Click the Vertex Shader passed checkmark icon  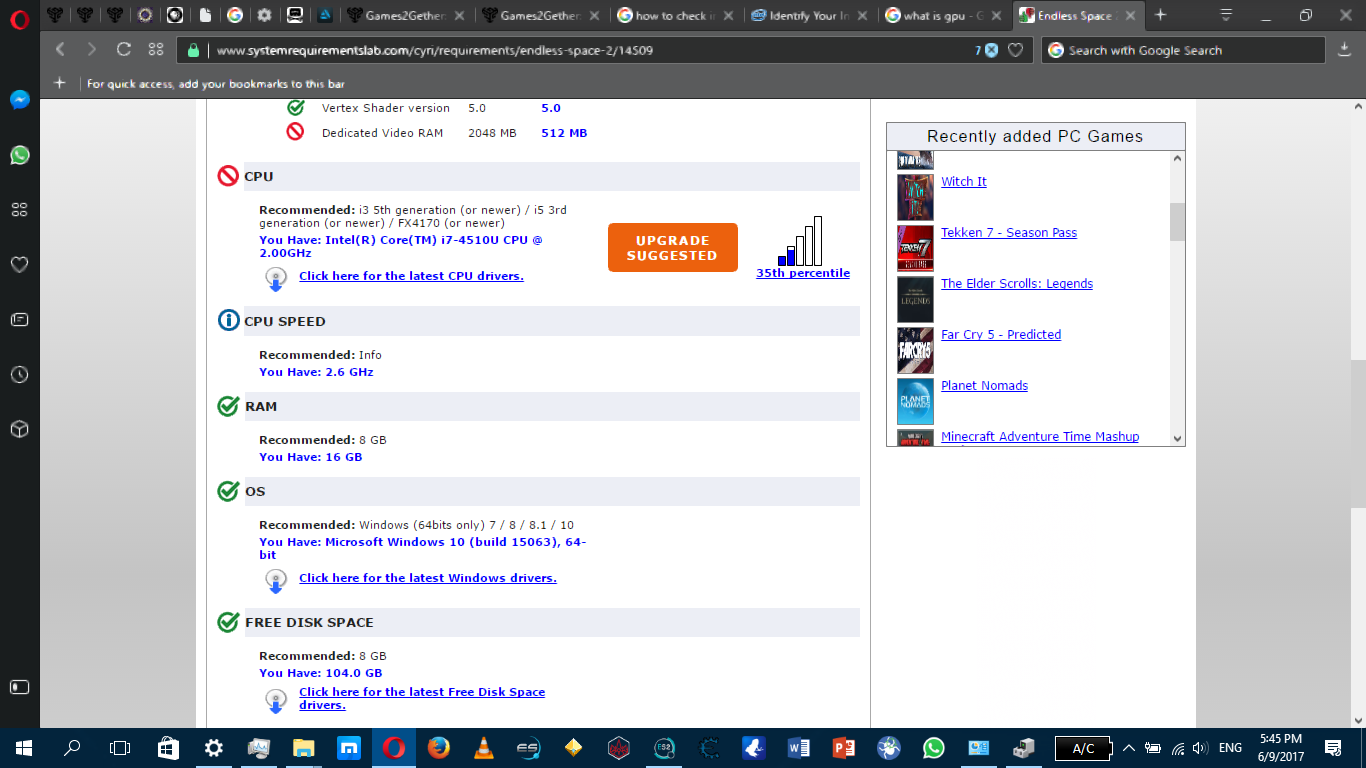pyautogui.click(x=295, y=107)
